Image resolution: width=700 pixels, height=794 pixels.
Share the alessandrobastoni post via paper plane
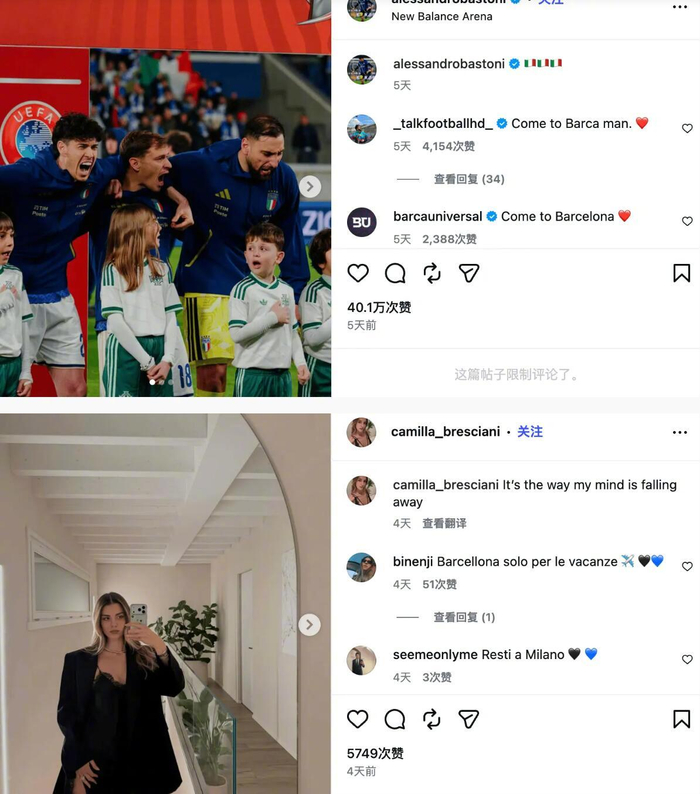[469, 273]
